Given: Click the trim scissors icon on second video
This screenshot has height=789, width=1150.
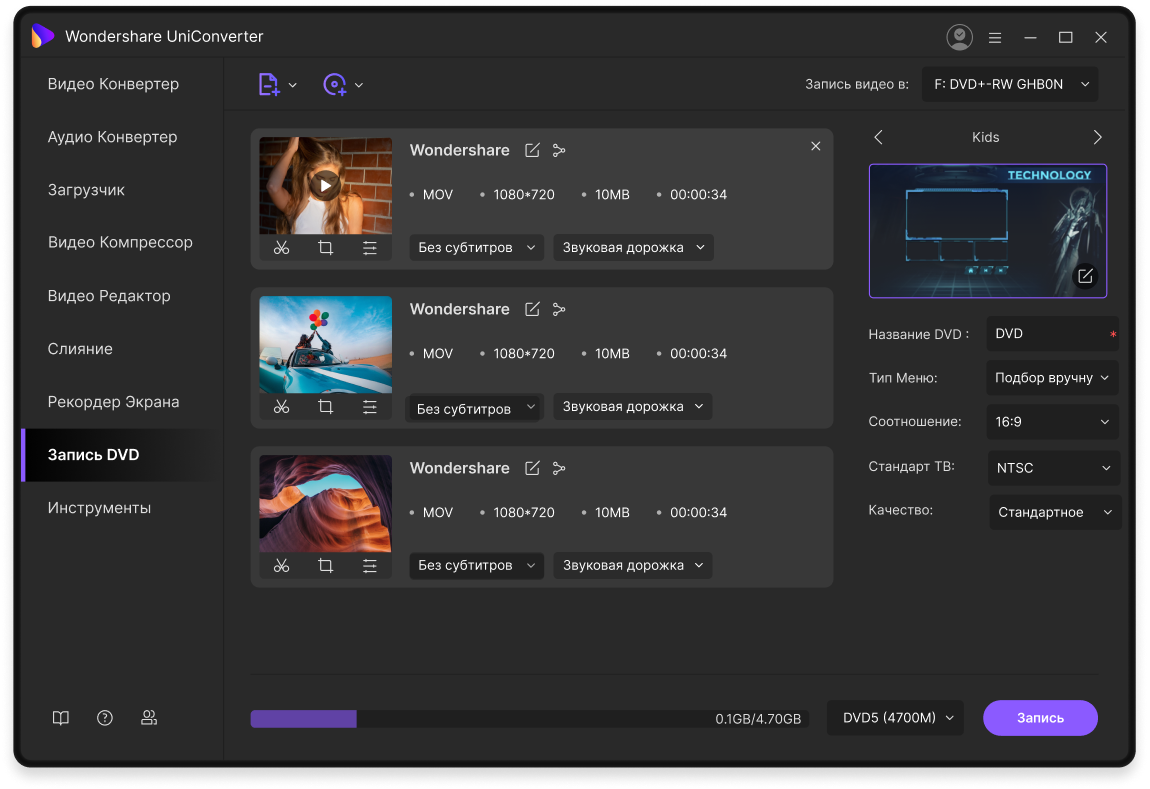Looking at the screenshot, I should pos(282,406).
